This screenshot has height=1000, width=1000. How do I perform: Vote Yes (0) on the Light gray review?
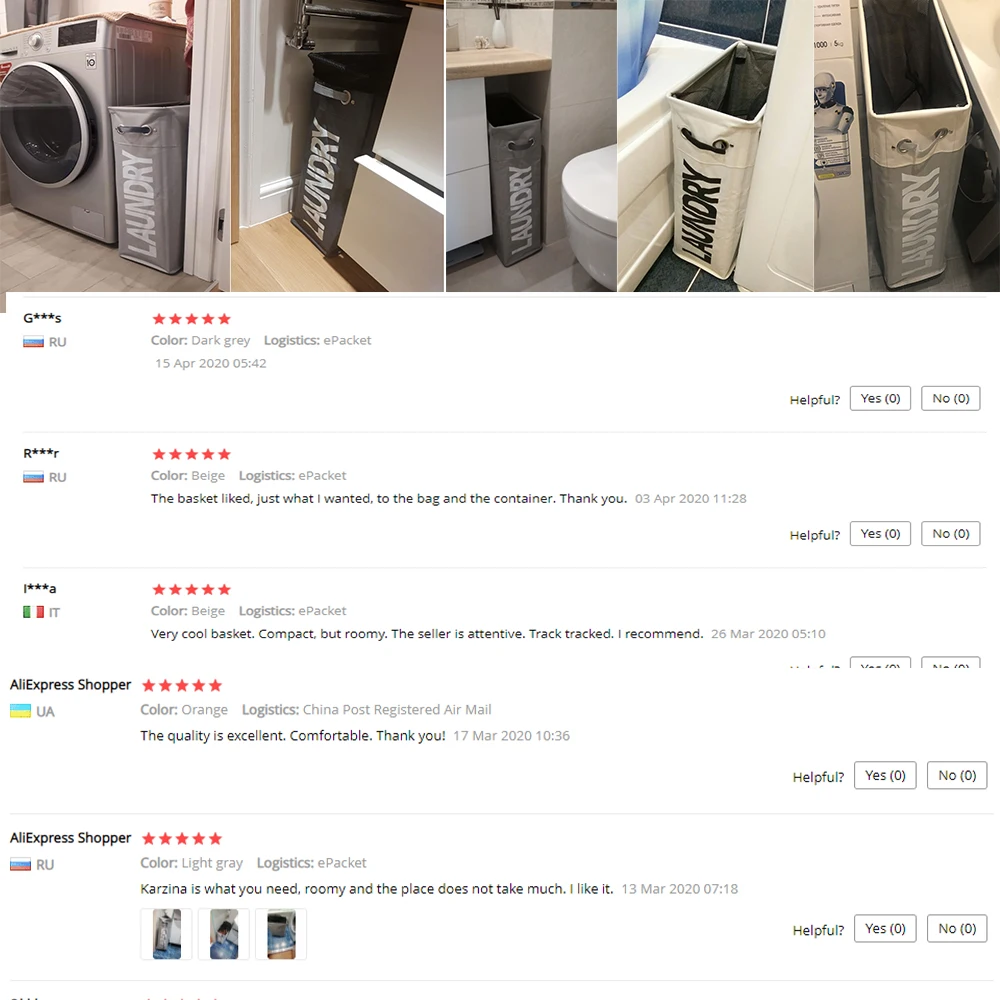(x=885, y=929)
